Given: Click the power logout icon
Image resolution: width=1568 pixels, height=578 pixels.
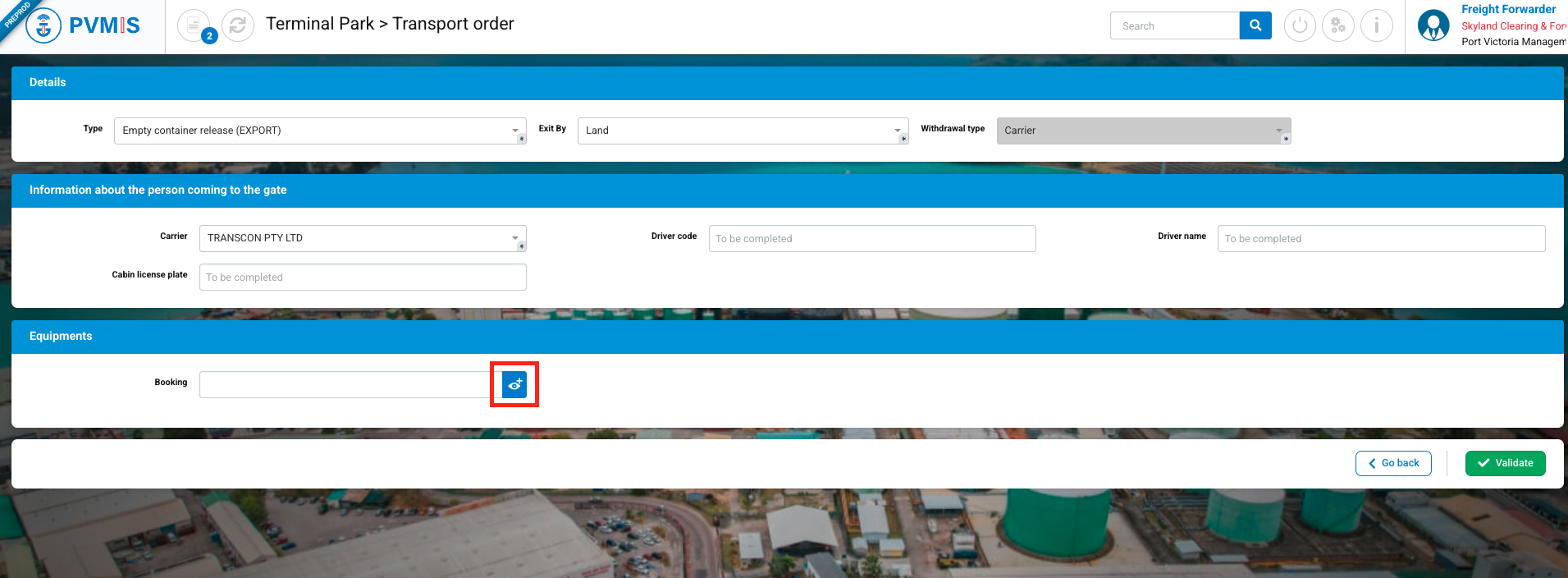Looking at the screenshot, I should (x=1299, y=26).
